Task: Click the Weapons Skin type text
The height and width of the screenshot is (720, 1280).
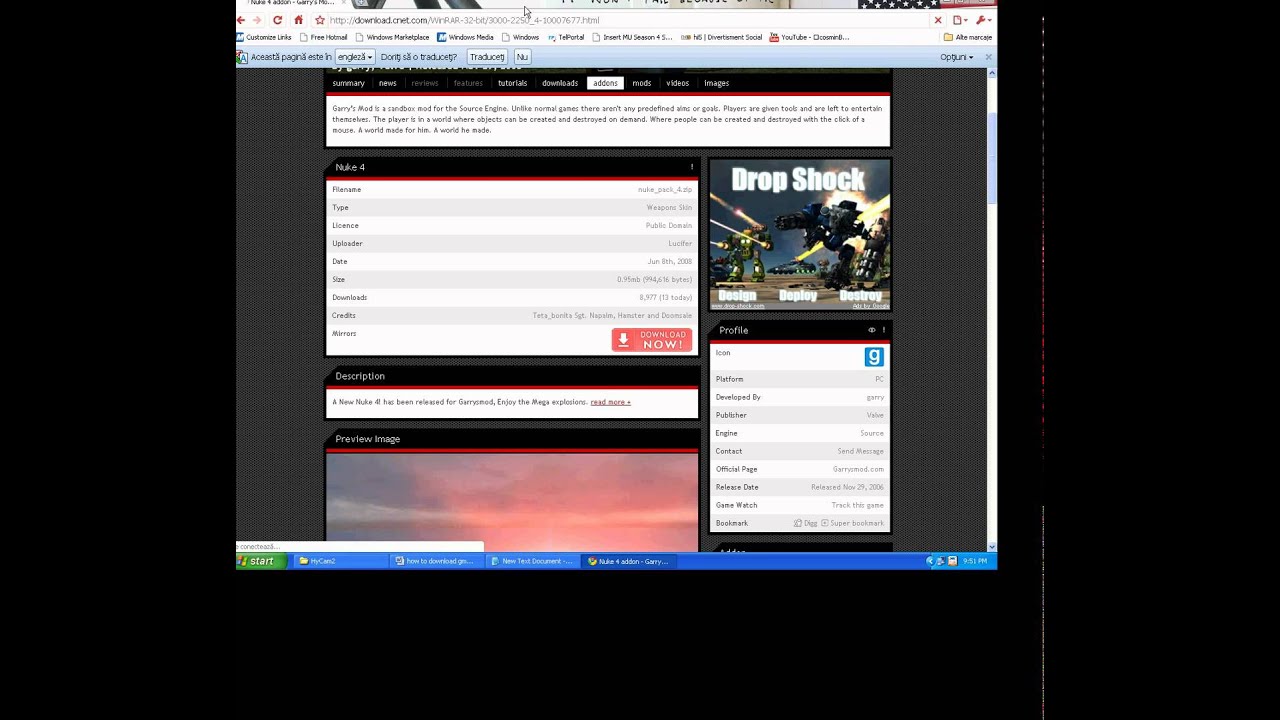Action: tap(669, 207)
